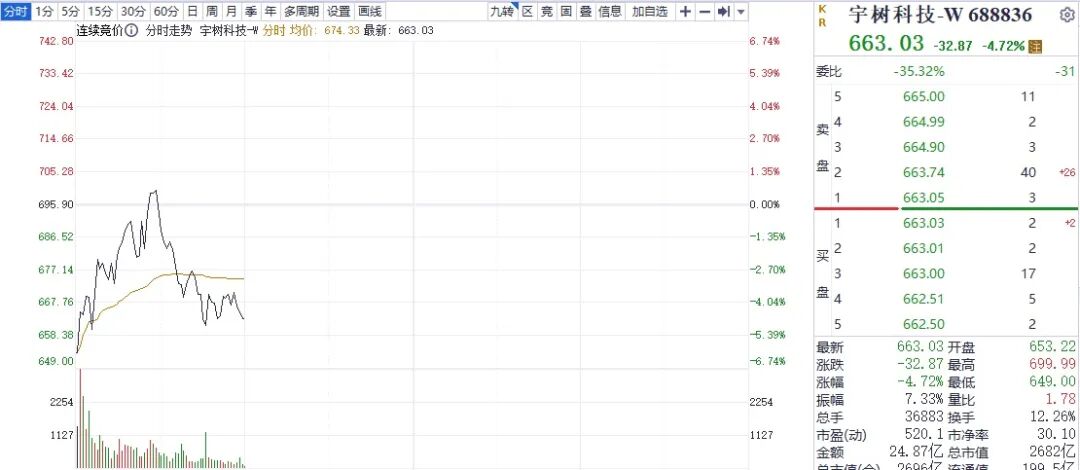The height and width of the screenshot is (470, 1080).
Task: Open the toolbar dropdown arrow
Action: coord(740,12)
